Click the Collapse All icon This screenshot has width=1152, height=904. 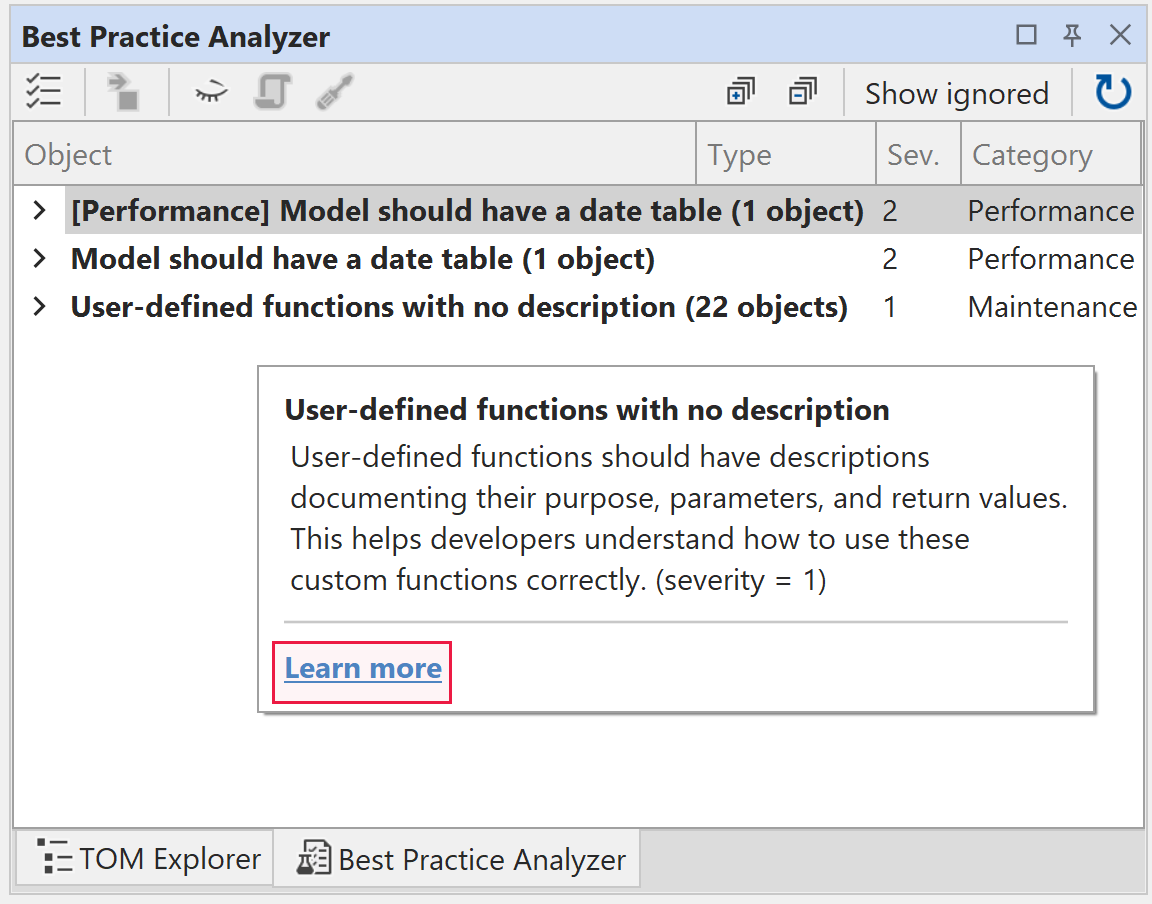(802, 91)
